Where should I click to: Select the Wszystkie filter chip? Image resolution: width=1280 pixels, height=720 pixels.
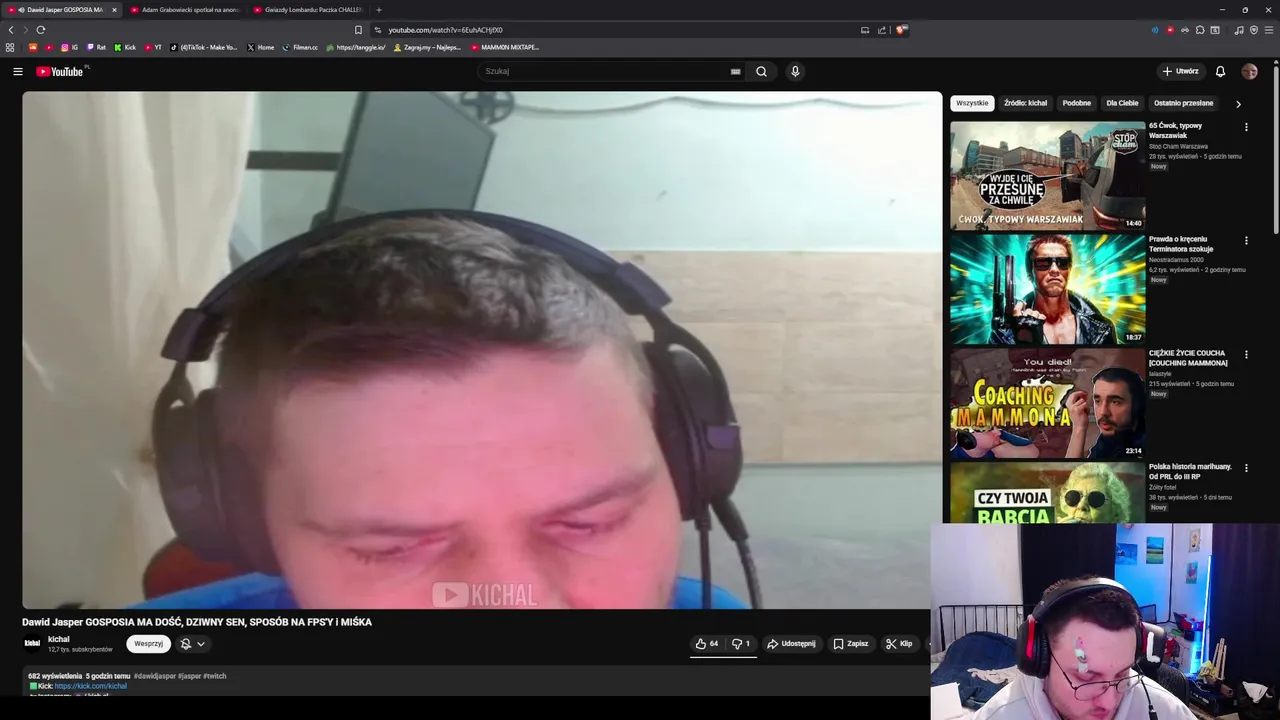coord(972,103)
